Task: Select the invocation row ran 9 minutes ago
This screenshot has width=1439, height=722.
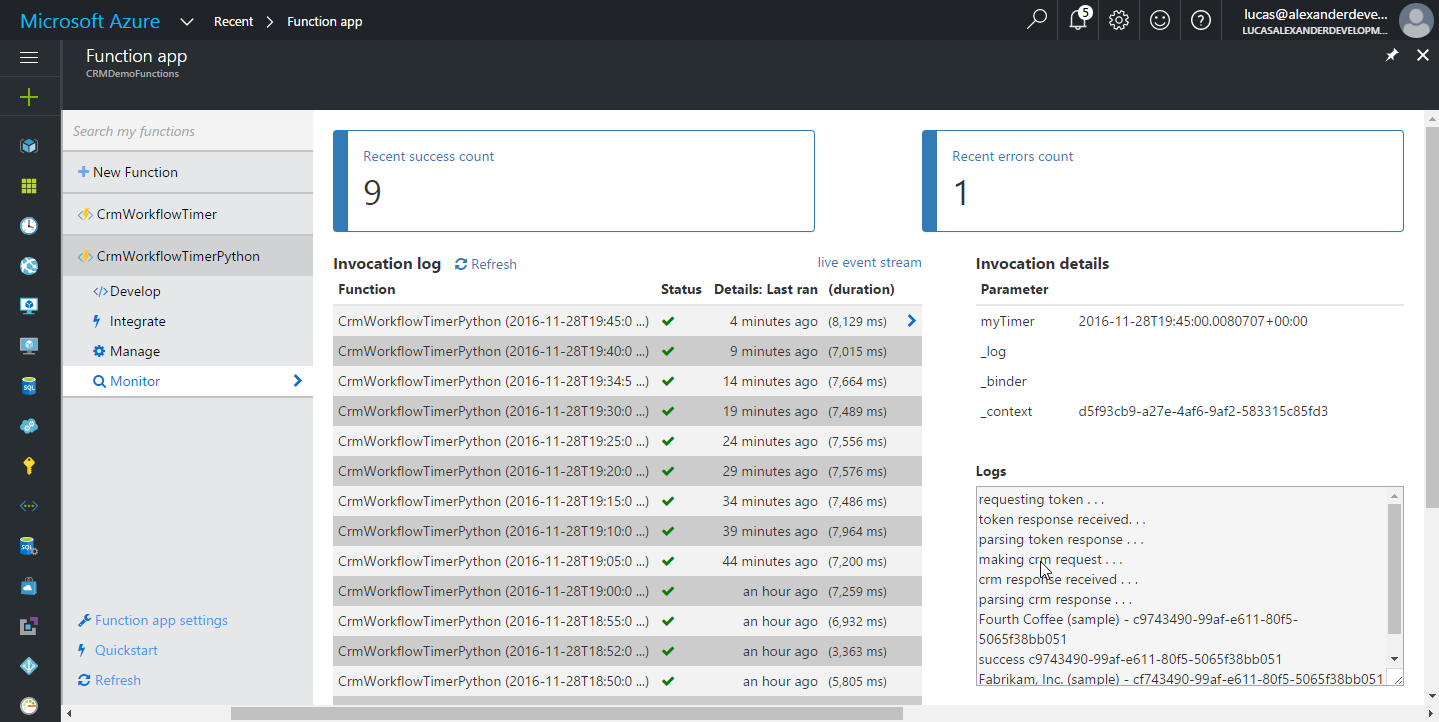Action: 627,351
